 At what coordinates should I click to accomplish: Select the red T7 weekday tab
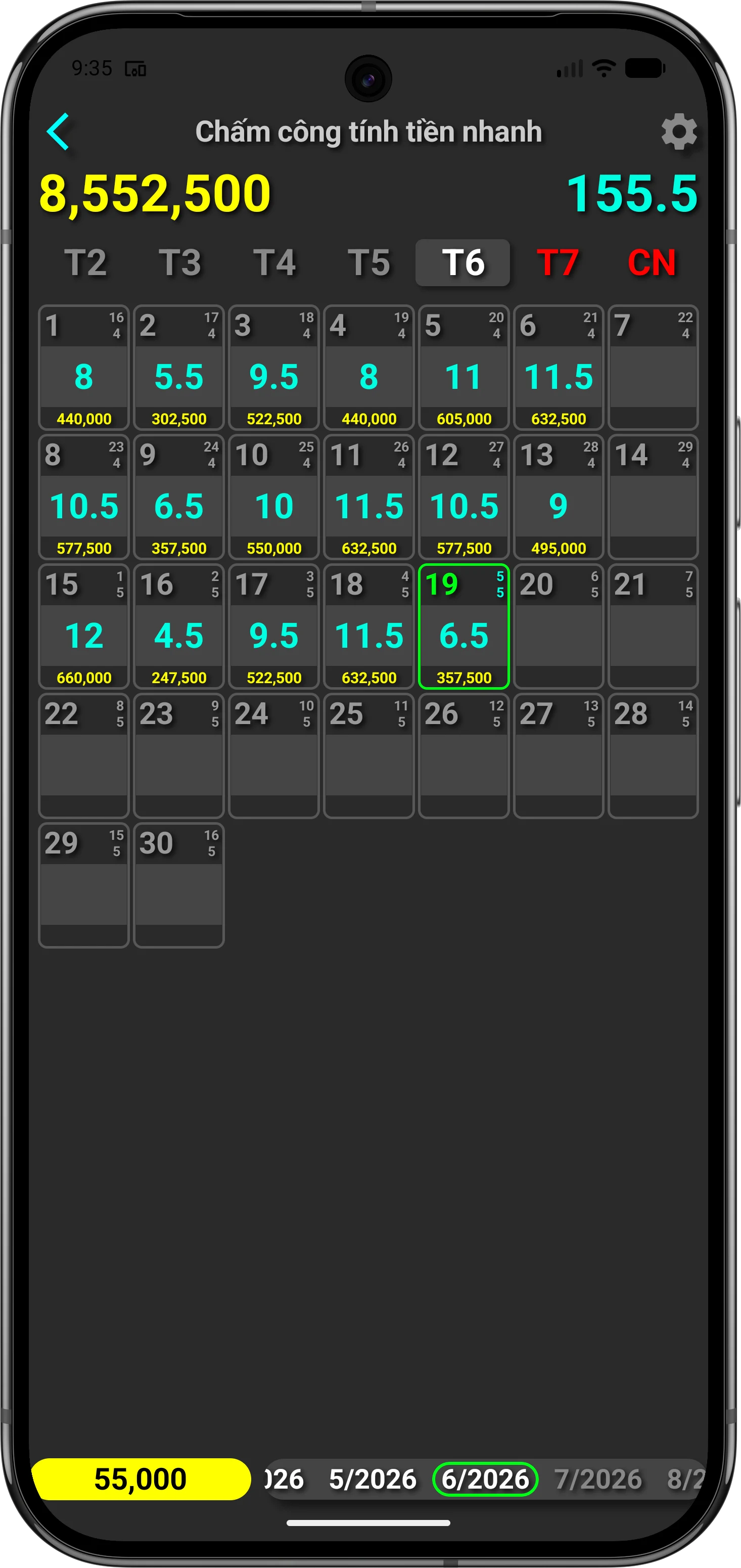click(x=558, y=263)
